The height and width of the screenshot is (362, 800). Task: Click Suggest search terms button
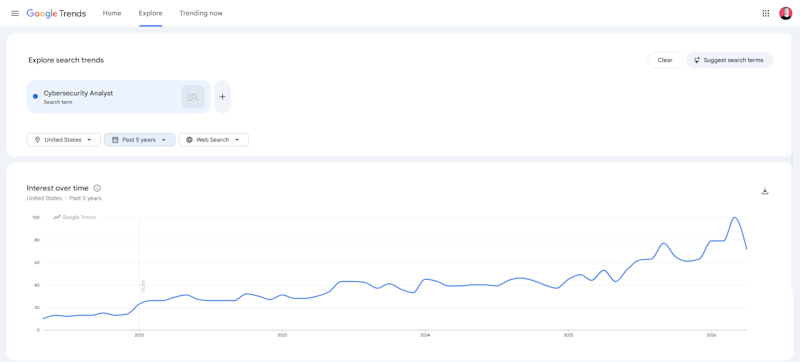(730, 60)
